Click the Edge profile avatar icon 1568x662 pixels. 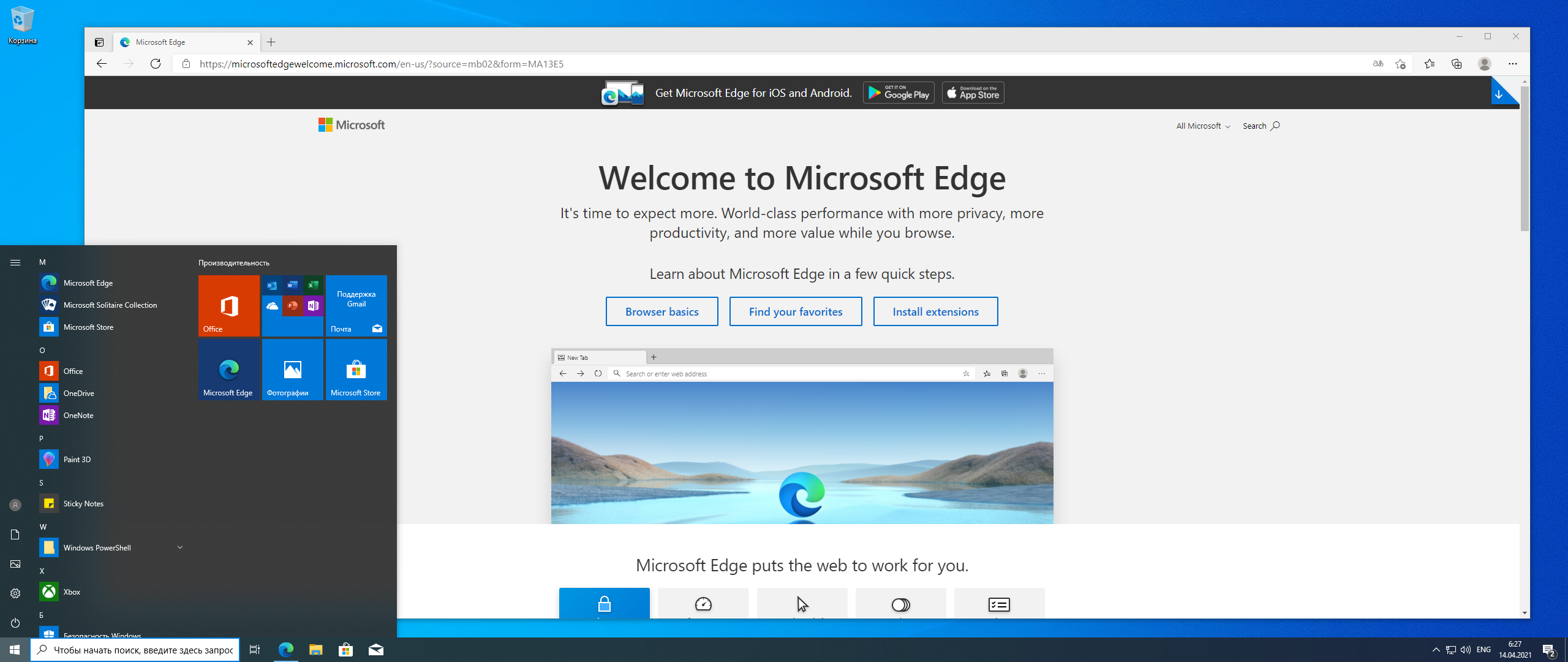click(1485, 64)
